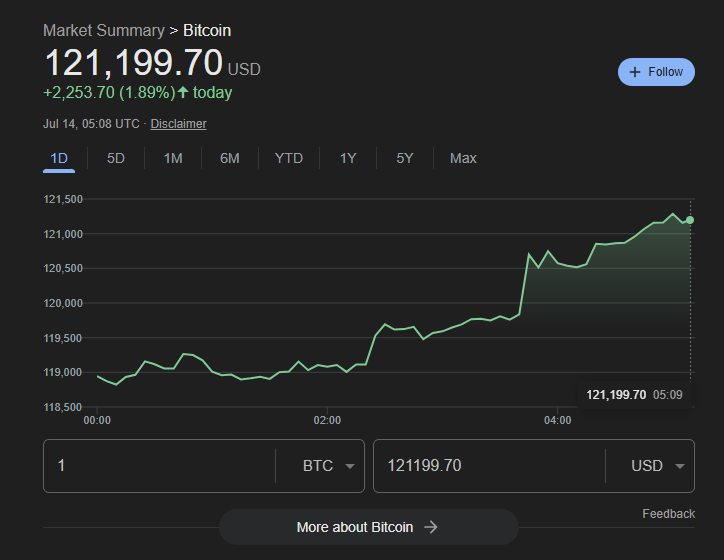The image size is (724, 560).
Task: Click the 00:00 x-axis time label
Action: [x=97, y=420]
